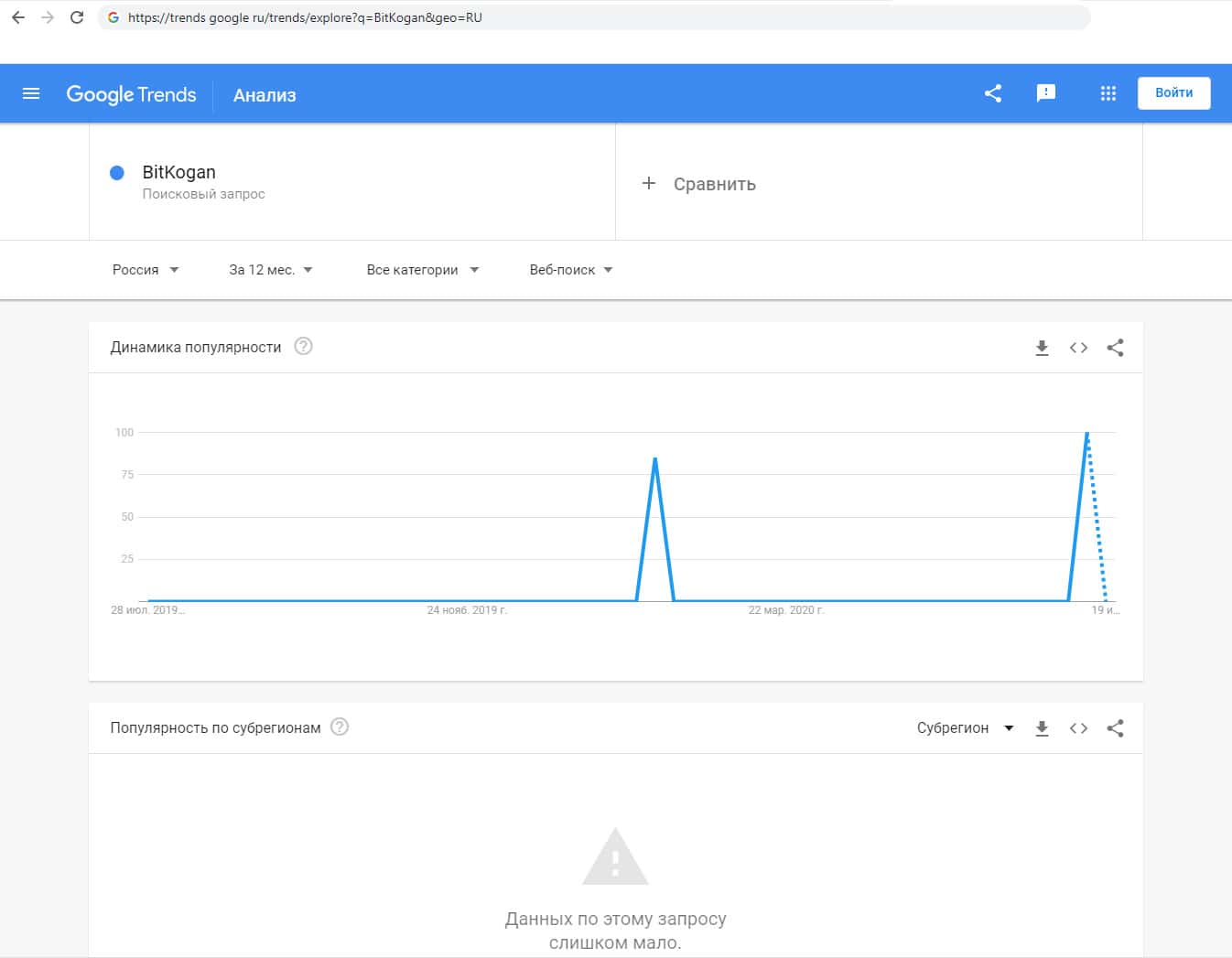Click the 100-value peak at chart end
This screenshot has width=1232, height=958.
click(x=1087, y=433)
